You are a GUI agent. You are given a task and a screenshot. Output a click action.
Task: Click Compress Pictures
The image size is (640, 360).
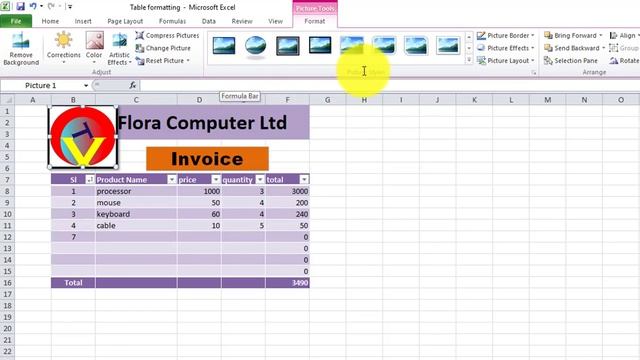[x=167, y=36]
